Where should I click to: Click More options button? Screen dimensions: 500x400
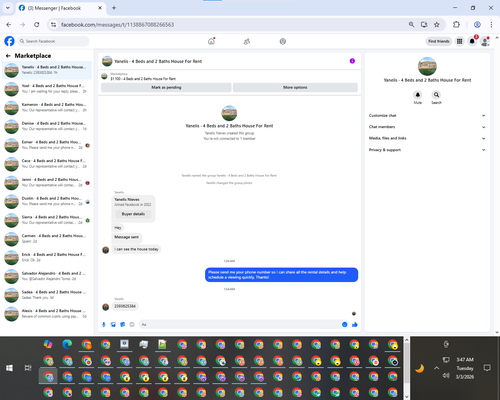click(x=295, y=87)
